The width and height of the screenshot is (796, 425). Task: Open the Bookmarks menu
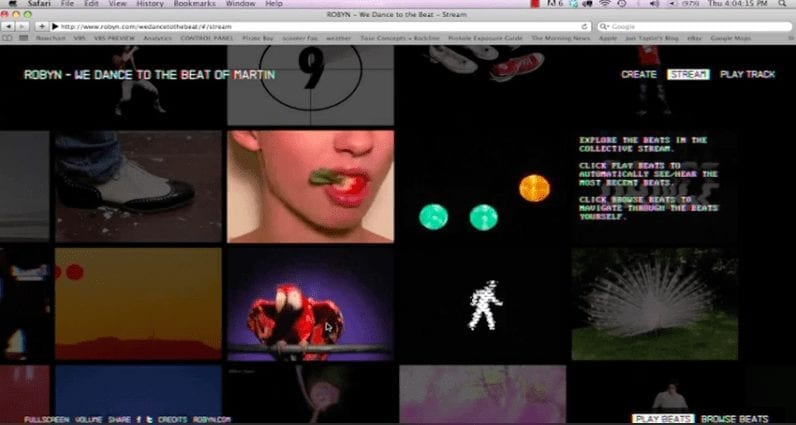[x=194, y=4]
